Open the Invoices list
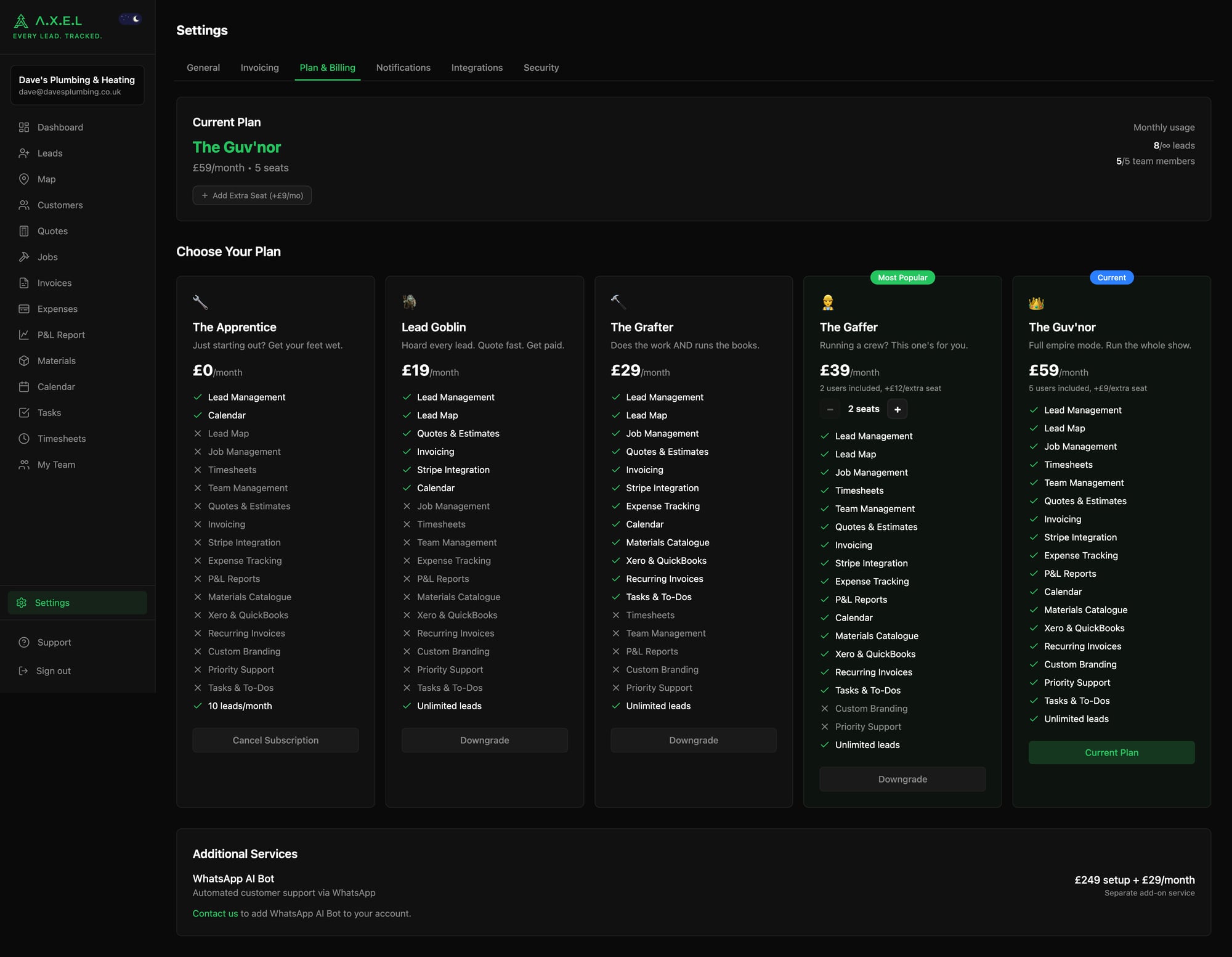This screenshot has width=1232, height=957. point(54,283)
